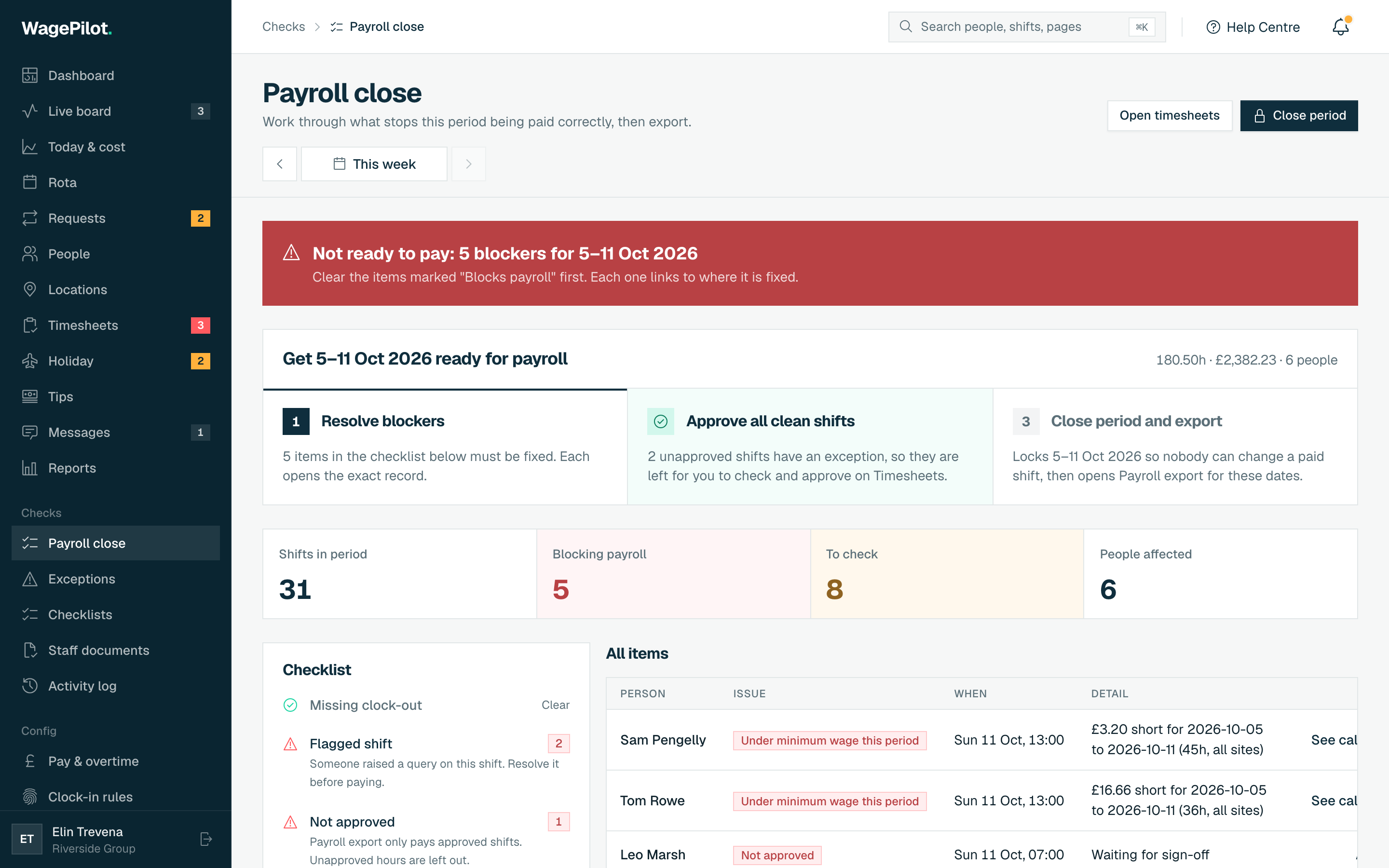Select the Sam Pengelly row
The width and height of the screenshot is (1389, 868).
click(982, 739)
